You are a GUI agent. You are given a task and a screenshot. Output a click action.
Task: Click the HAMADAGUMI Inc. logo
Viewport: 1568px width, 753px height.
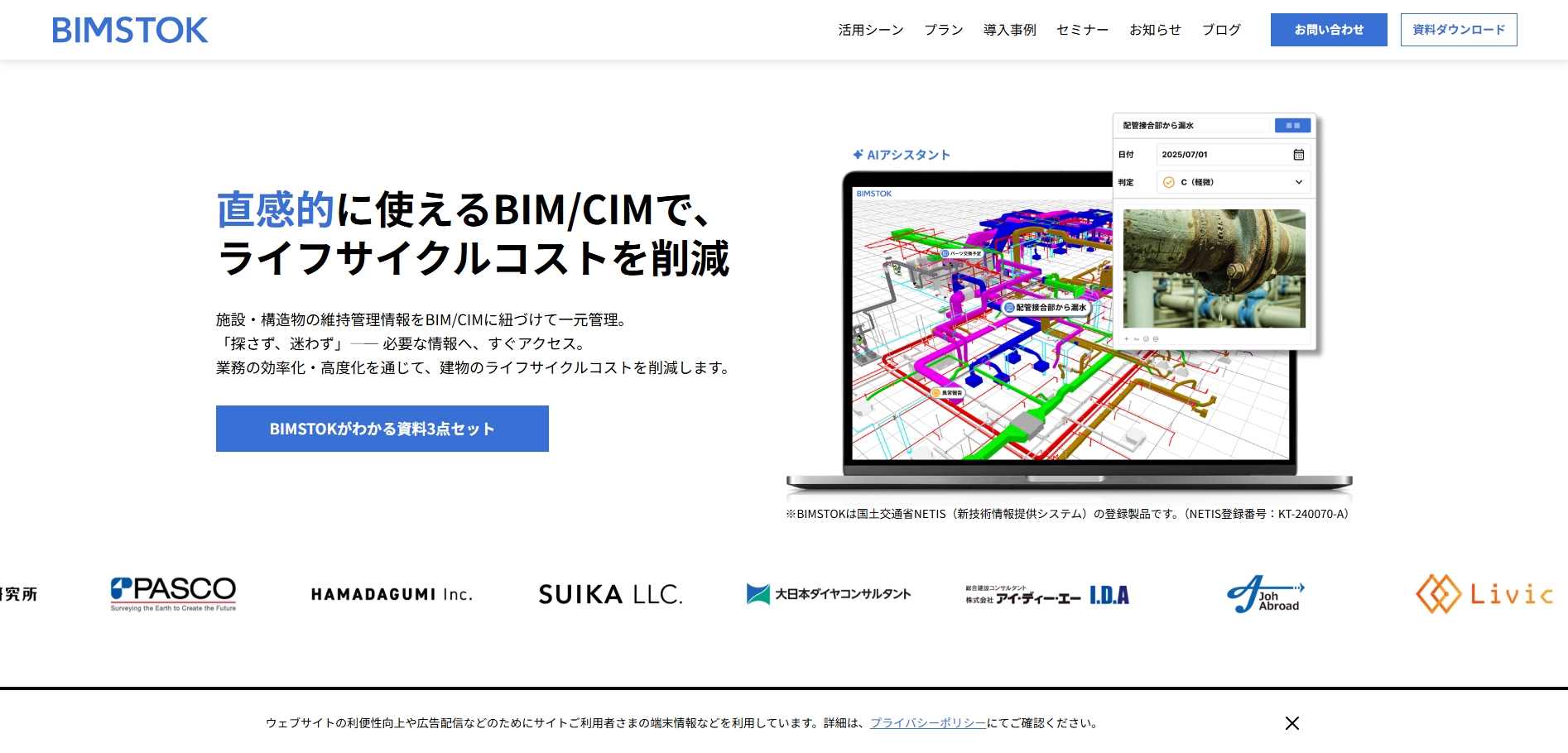[392, 594]
